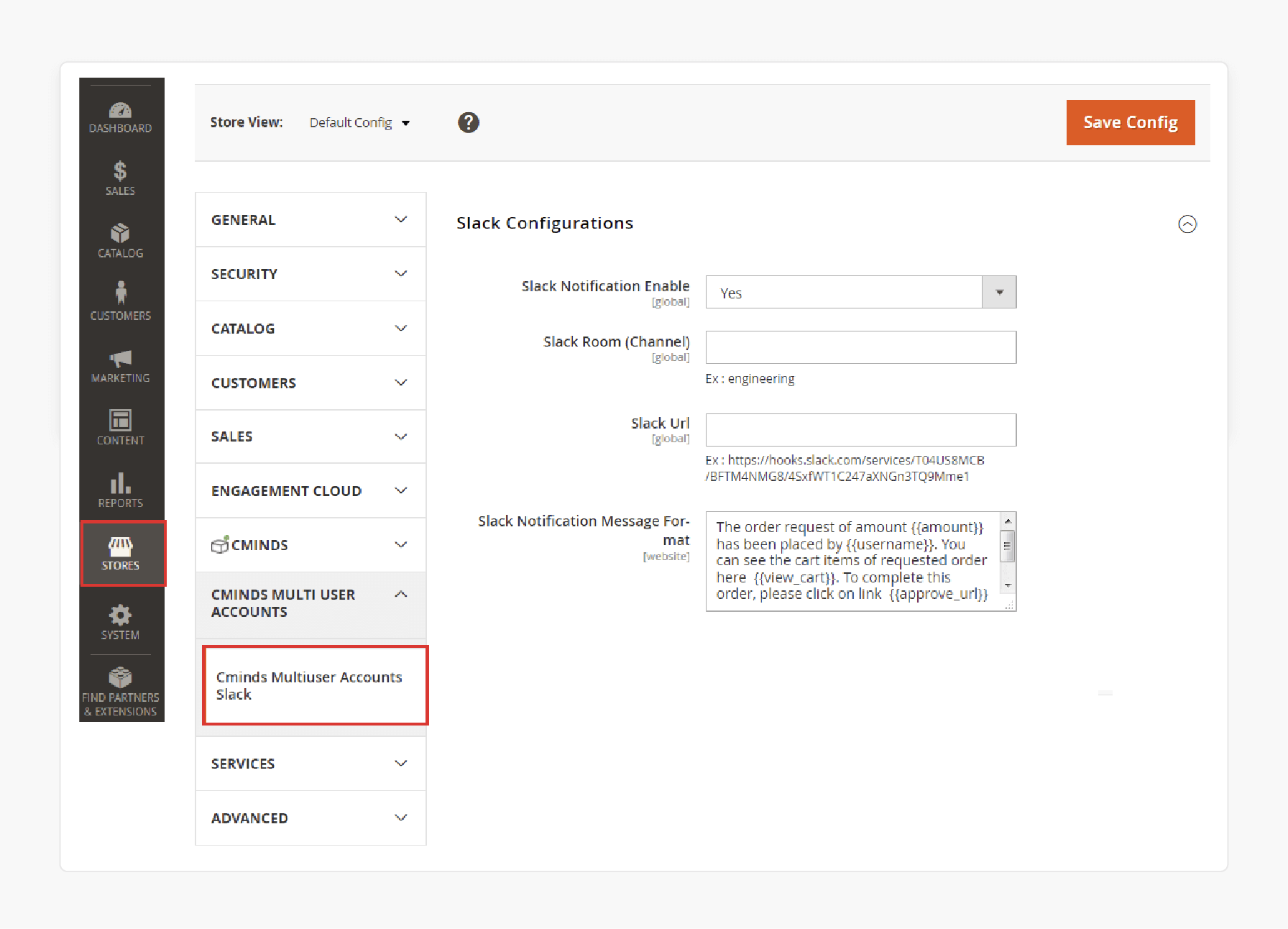Open the Content layout icon
This screenshot has width=1288, height=929.
[x=121, y=427]
